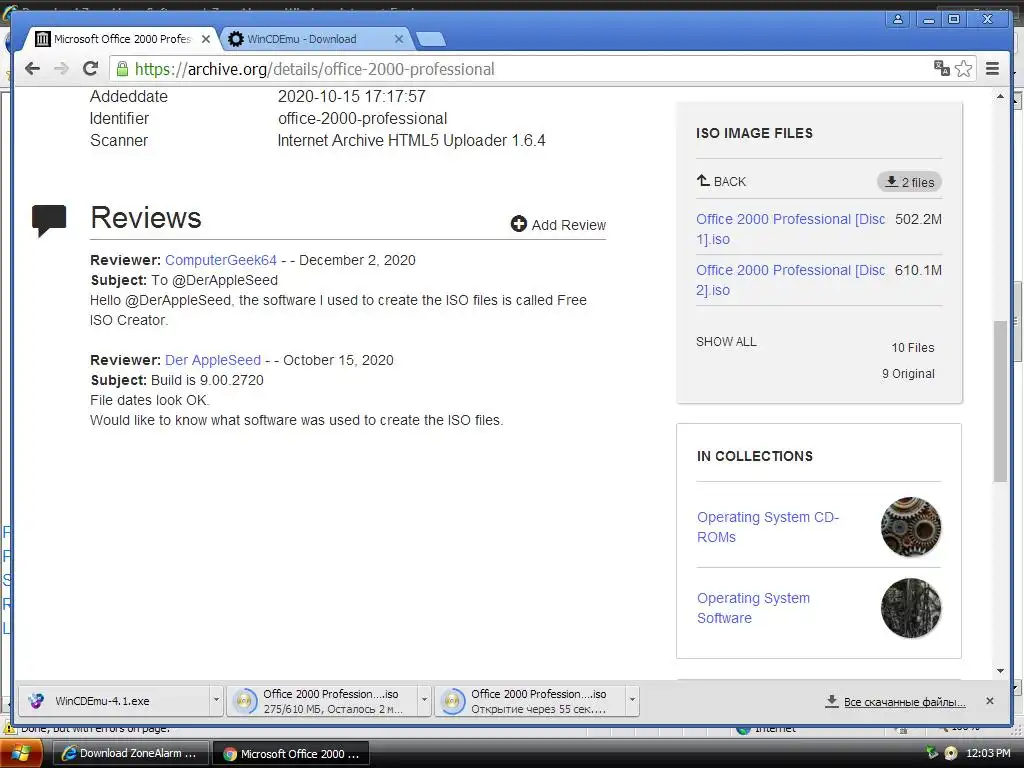Viewport: 1024px width, 768px height.
Task: Click the green padlock security icon
Action: tap(122, 69)
